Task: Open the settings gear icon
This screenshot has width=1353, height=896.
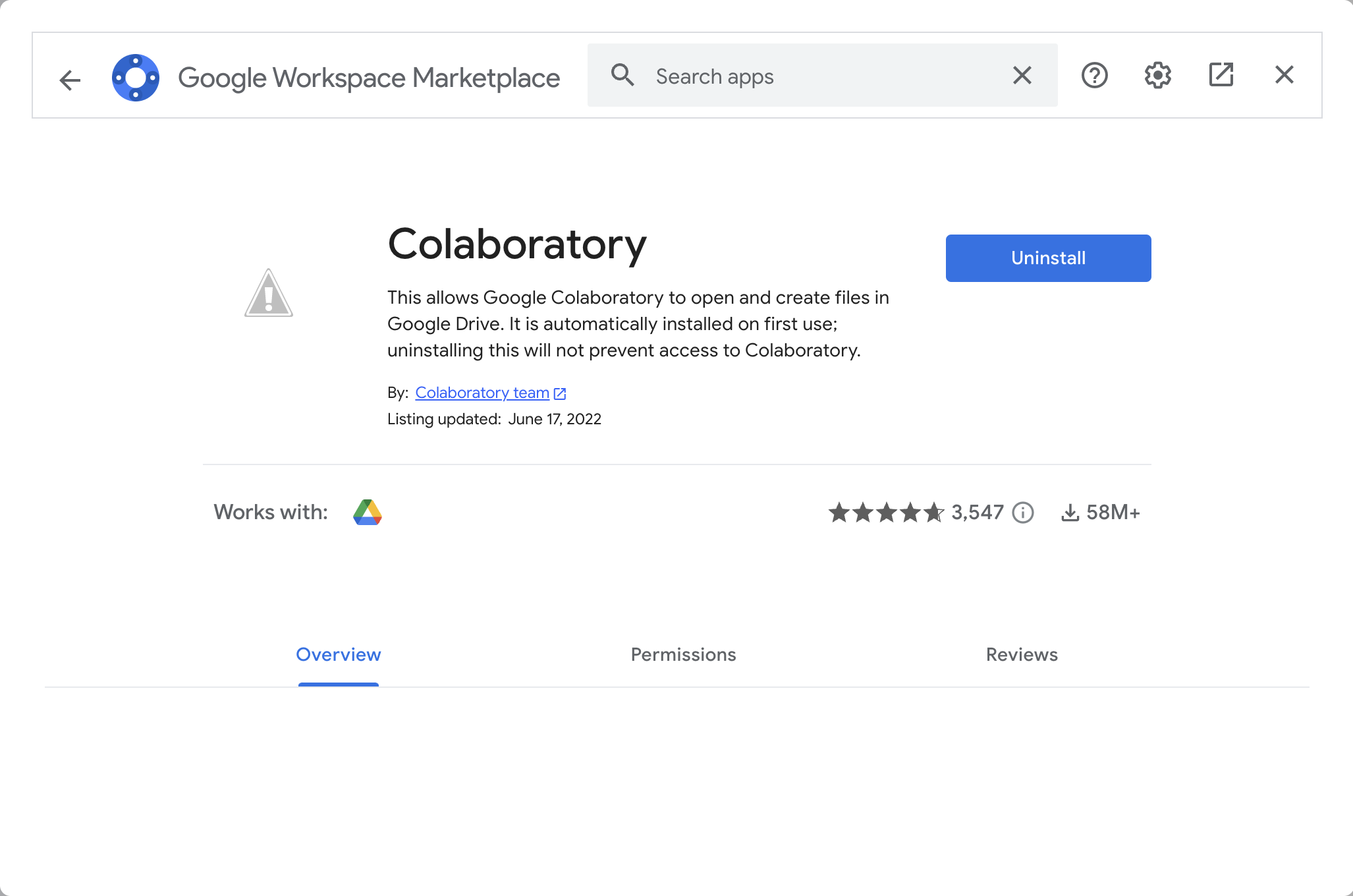Action: pyautogui.click(x=1157, y=76)
